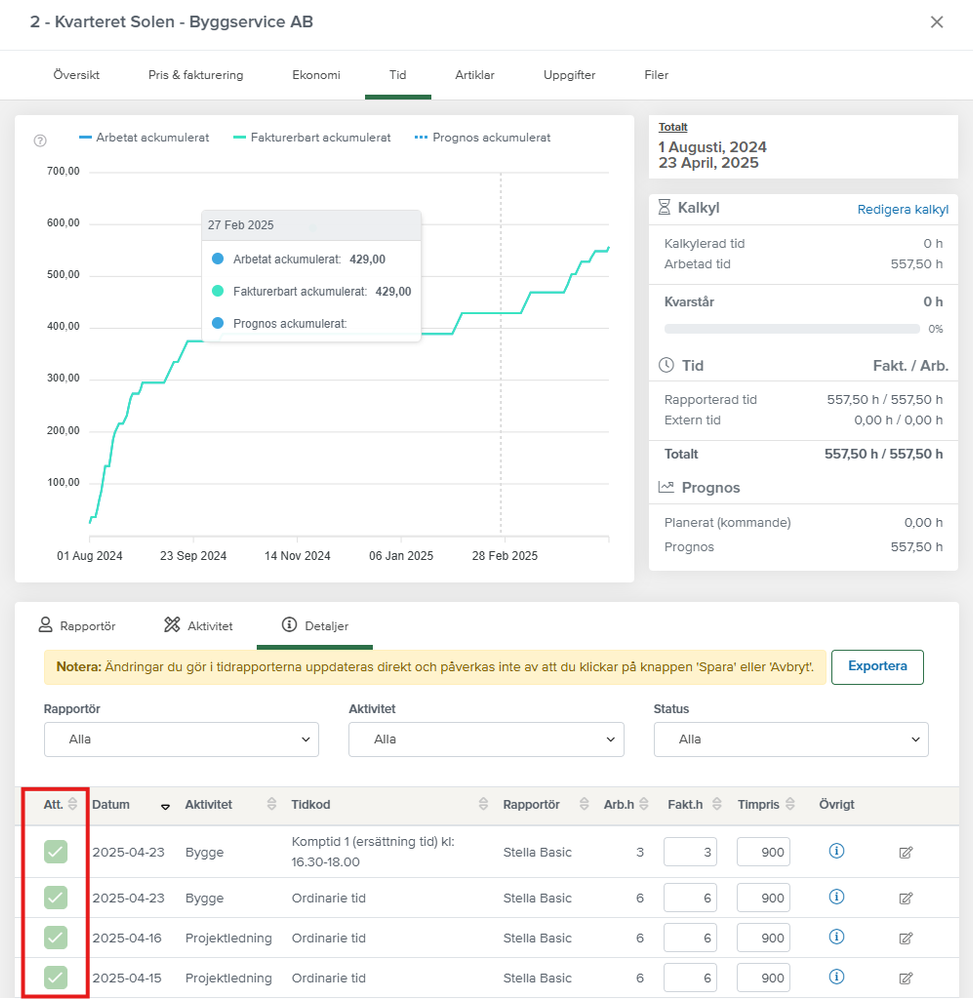This screenshot has height=999, width=973.
Task: Sort by Datum column arrow
Action: click(165, 807)
